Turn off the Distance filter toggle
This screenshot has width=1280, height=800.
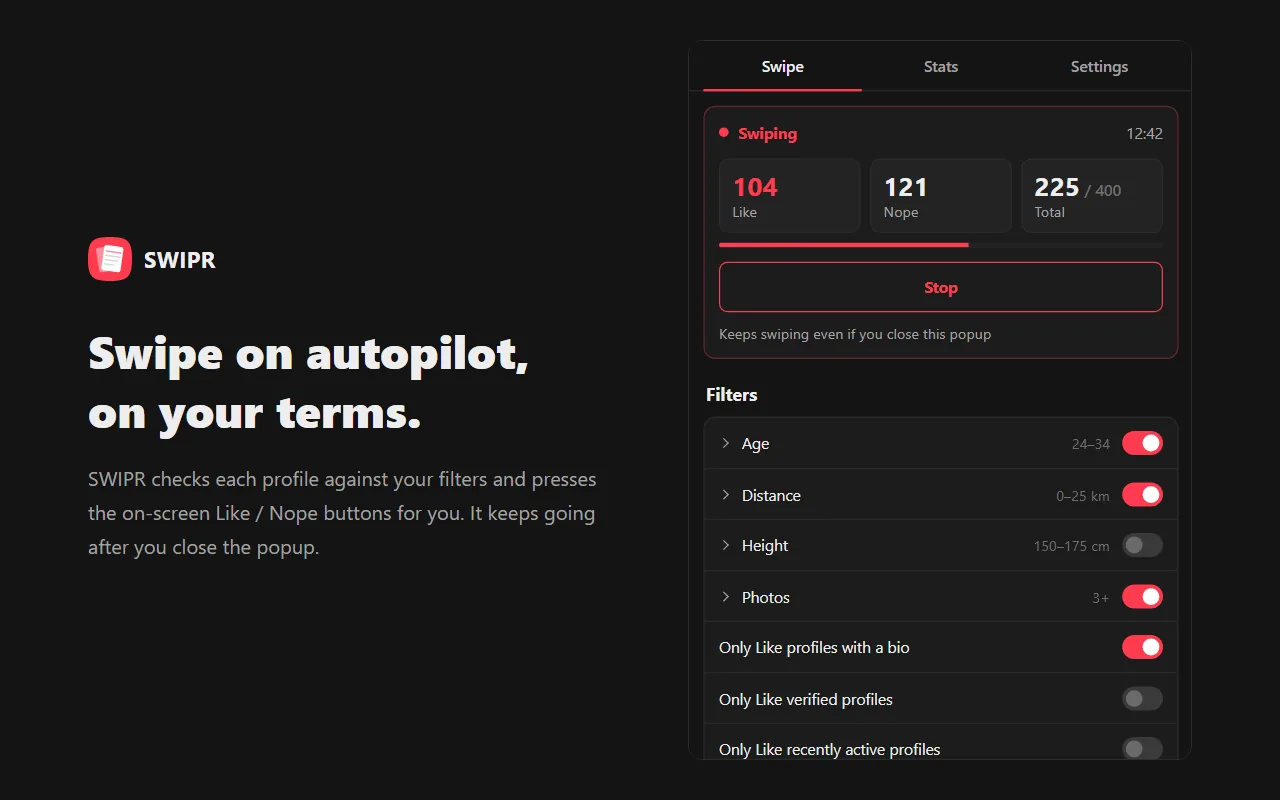click(x=1142, y=494)
